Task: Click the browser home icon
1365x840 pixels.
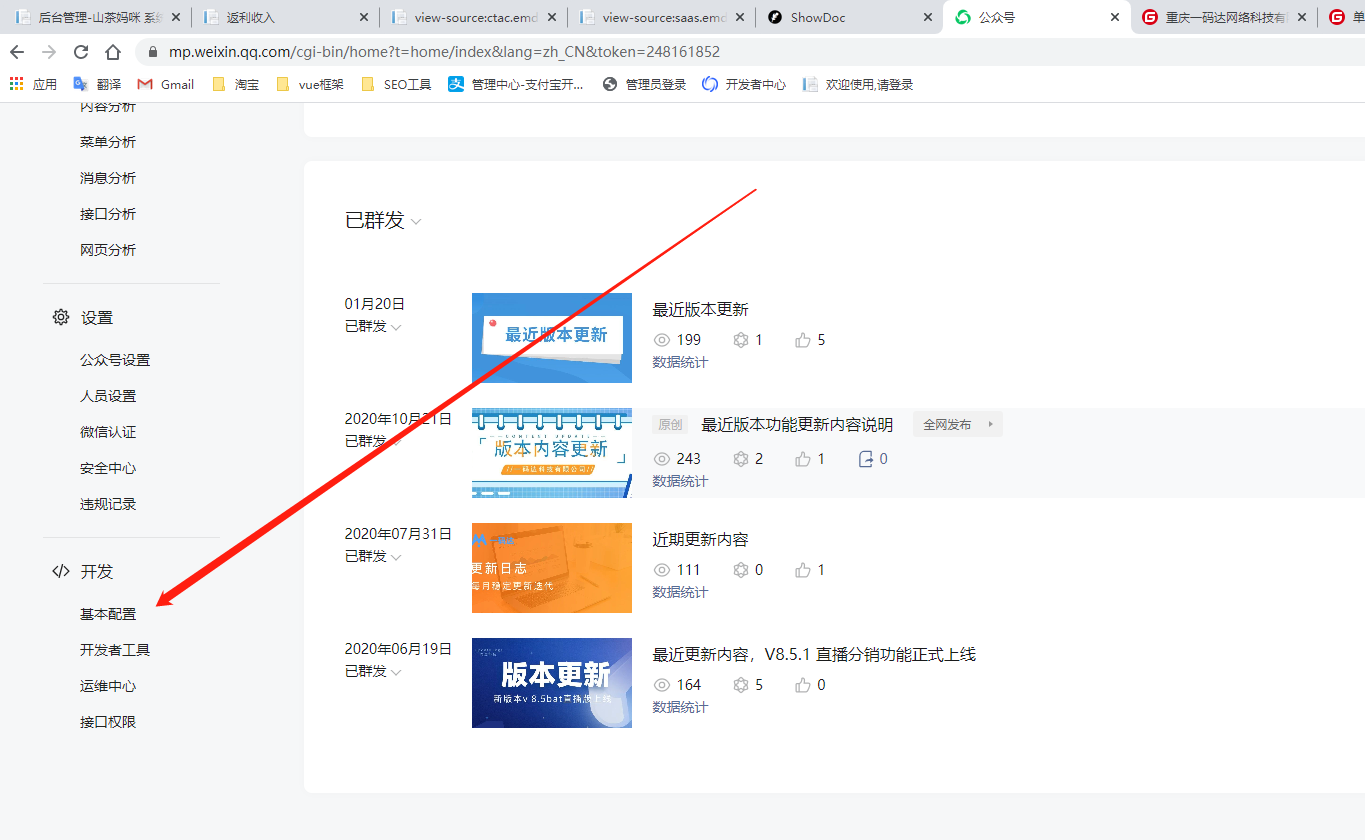Action: (x=113, y=52)
